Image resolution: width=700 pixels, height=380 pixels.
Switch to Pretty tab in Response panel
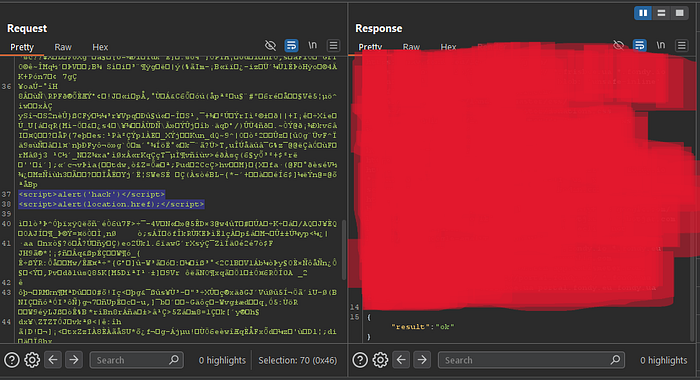370,47
